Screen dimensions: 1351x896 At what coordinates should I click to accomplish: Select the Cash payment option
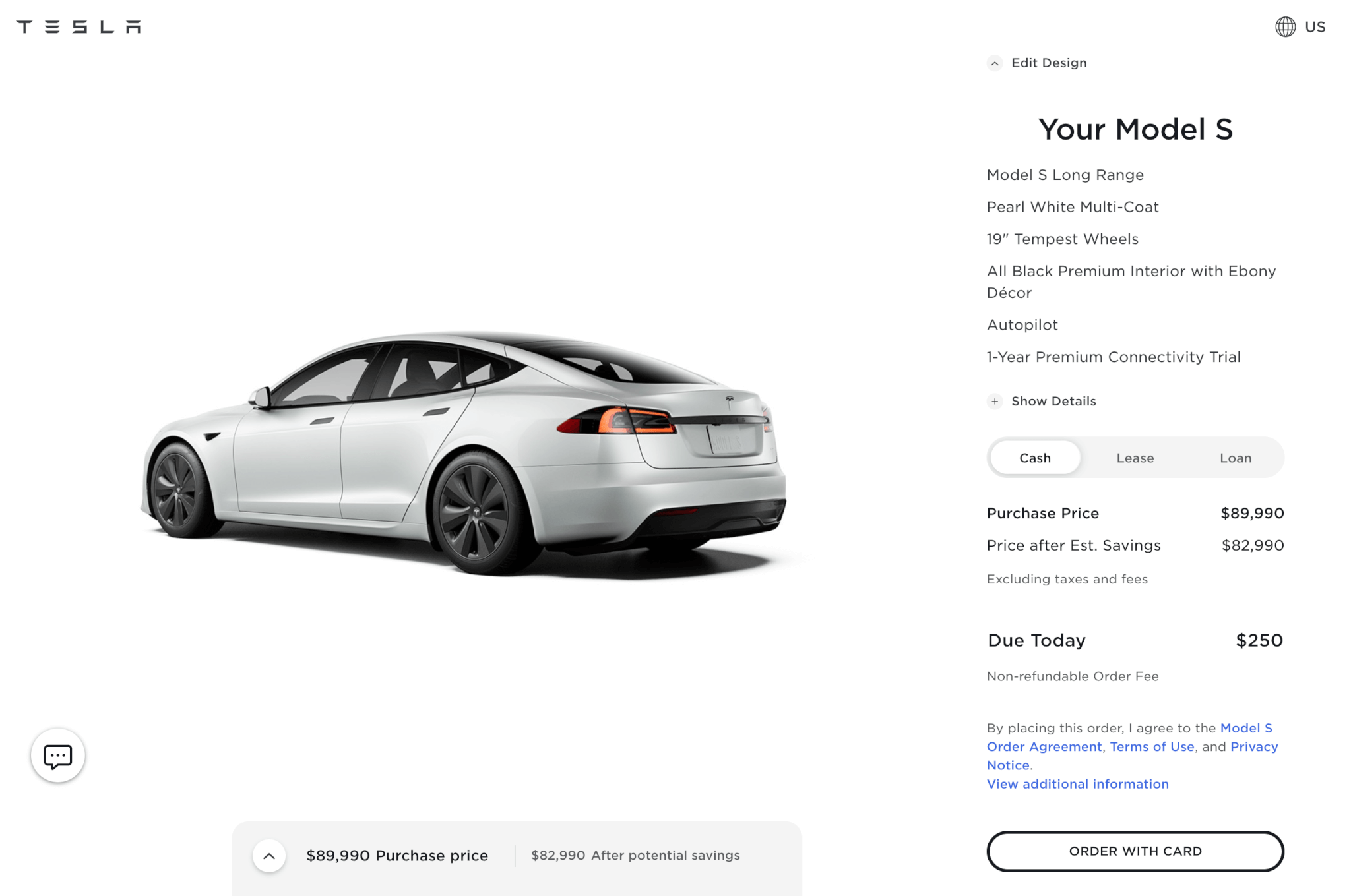[1035, 458]
